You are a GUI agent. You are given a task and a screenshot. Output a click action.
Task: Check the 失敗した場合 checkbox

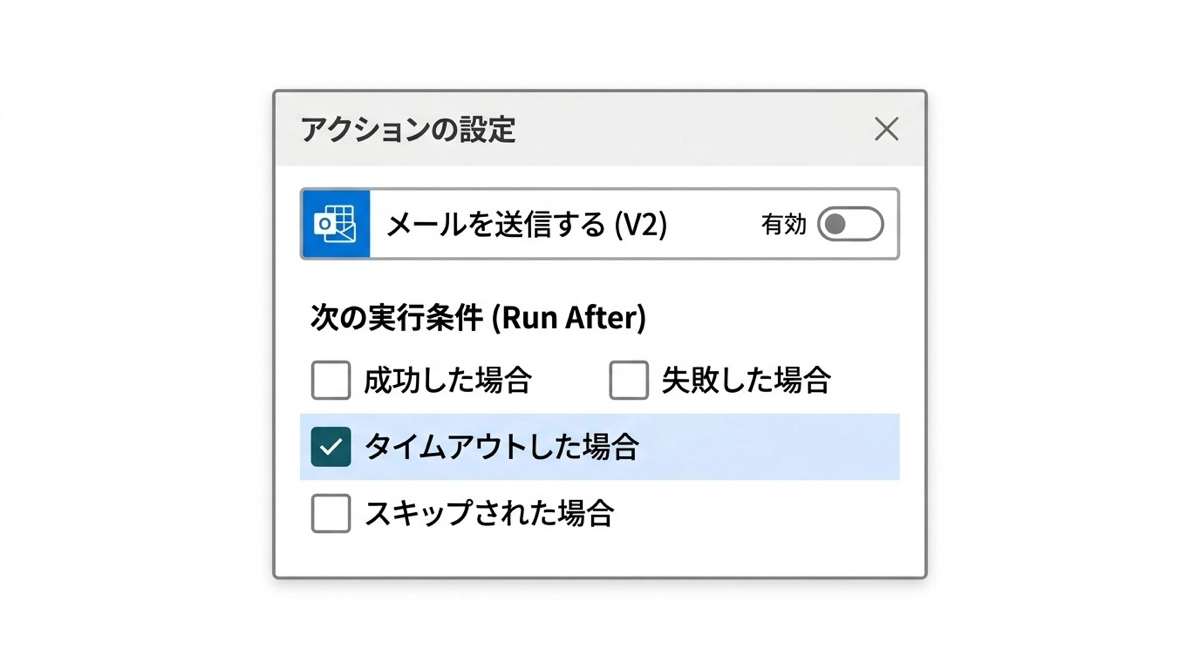629,380
